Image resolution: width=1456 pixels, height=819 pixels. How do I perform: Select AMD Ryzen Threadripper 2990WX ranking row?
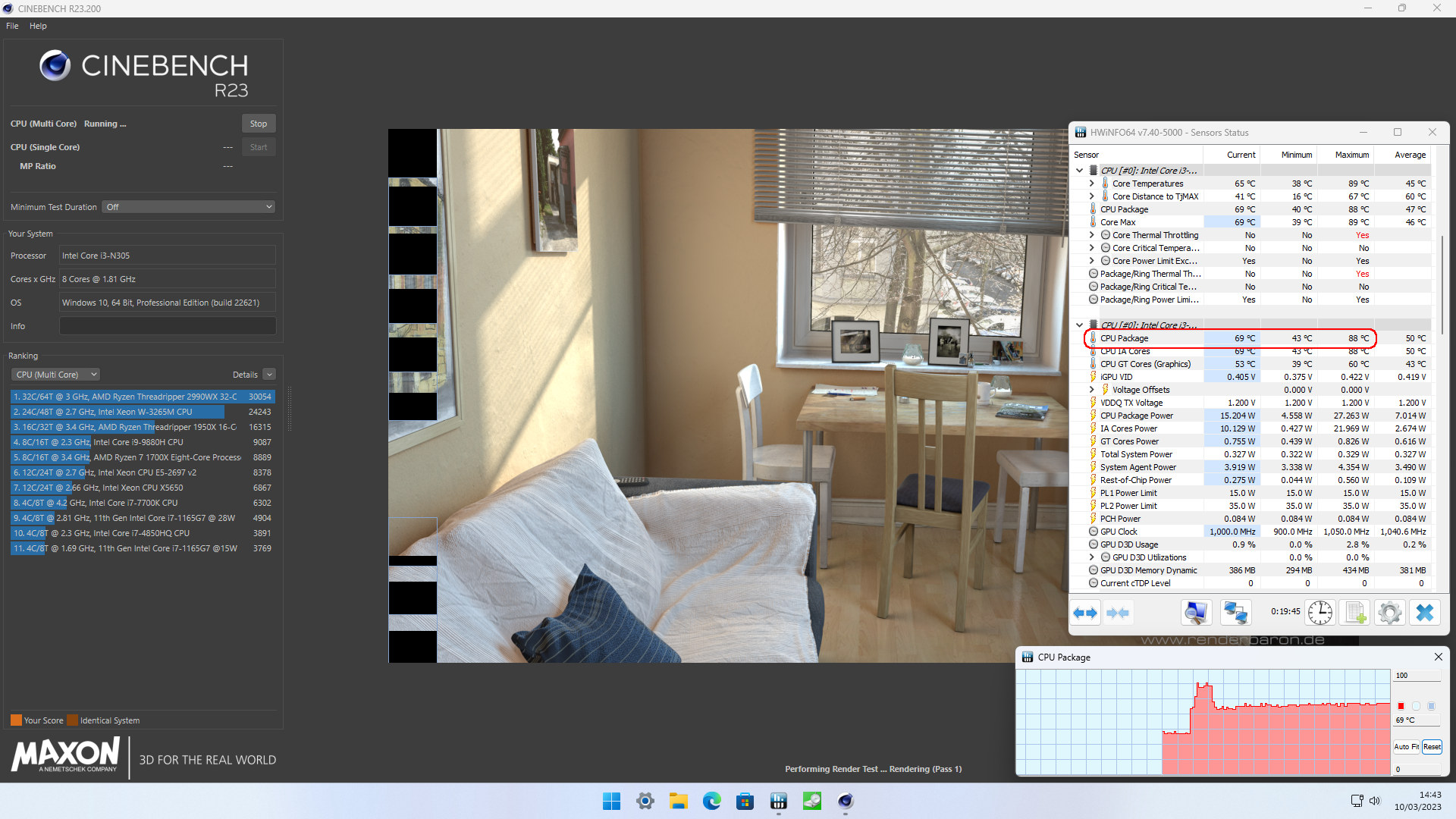tap(143, 397)
